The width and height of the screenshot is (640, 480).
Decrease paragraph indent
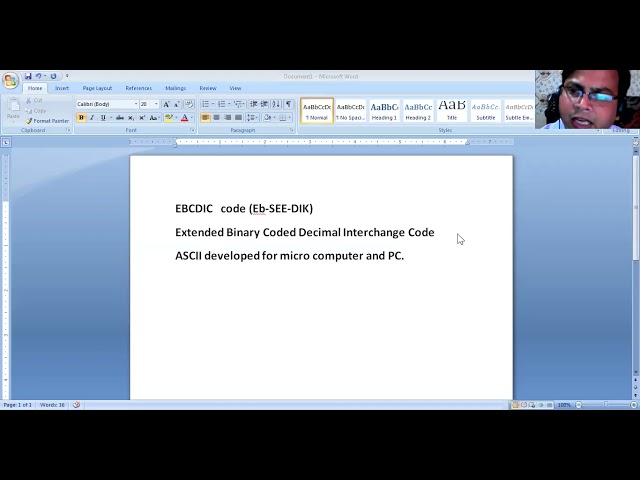[253, 104]
